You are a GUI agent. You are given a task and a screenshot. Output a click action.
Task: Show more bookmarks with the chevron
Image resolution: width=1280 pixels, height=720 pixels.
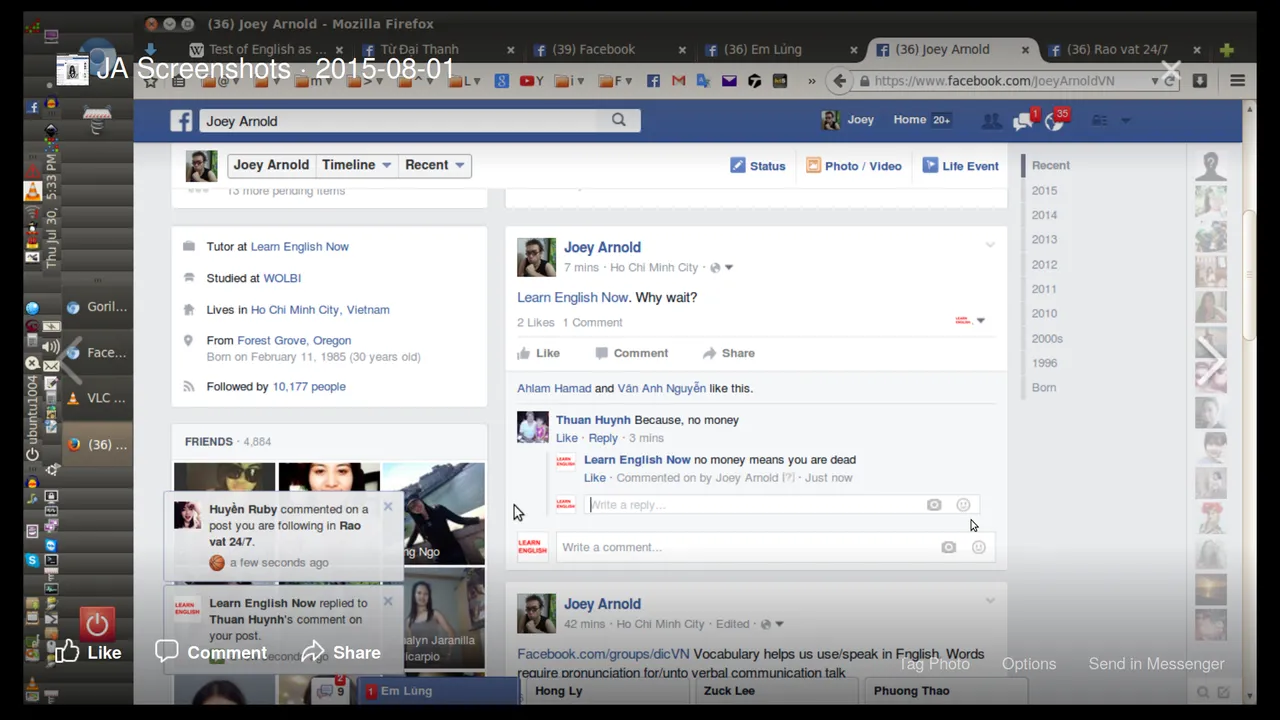click(811, 81)
